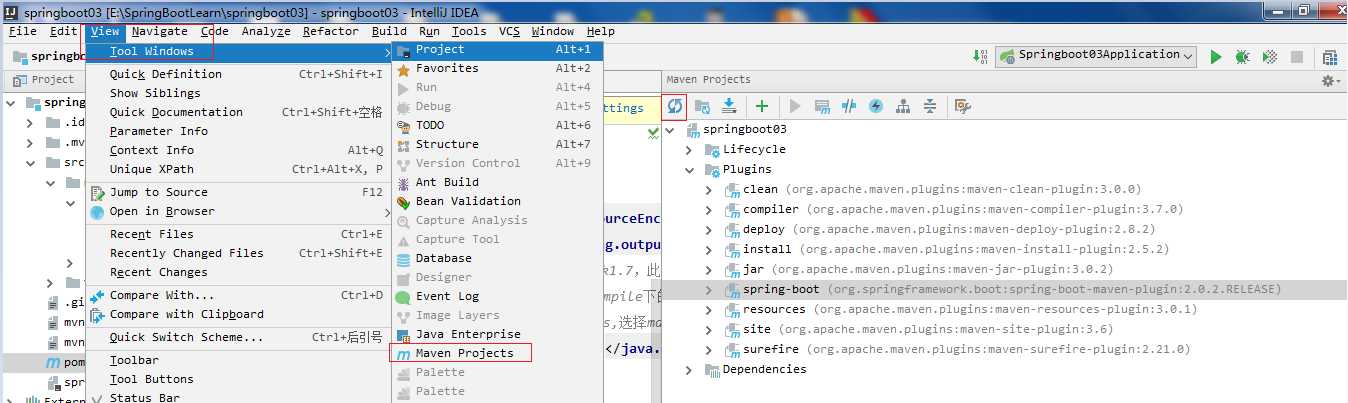Viewport: 1348px width, 403px height.
Task: Open Maven Settings wrench icon
Action: [962, 106]
